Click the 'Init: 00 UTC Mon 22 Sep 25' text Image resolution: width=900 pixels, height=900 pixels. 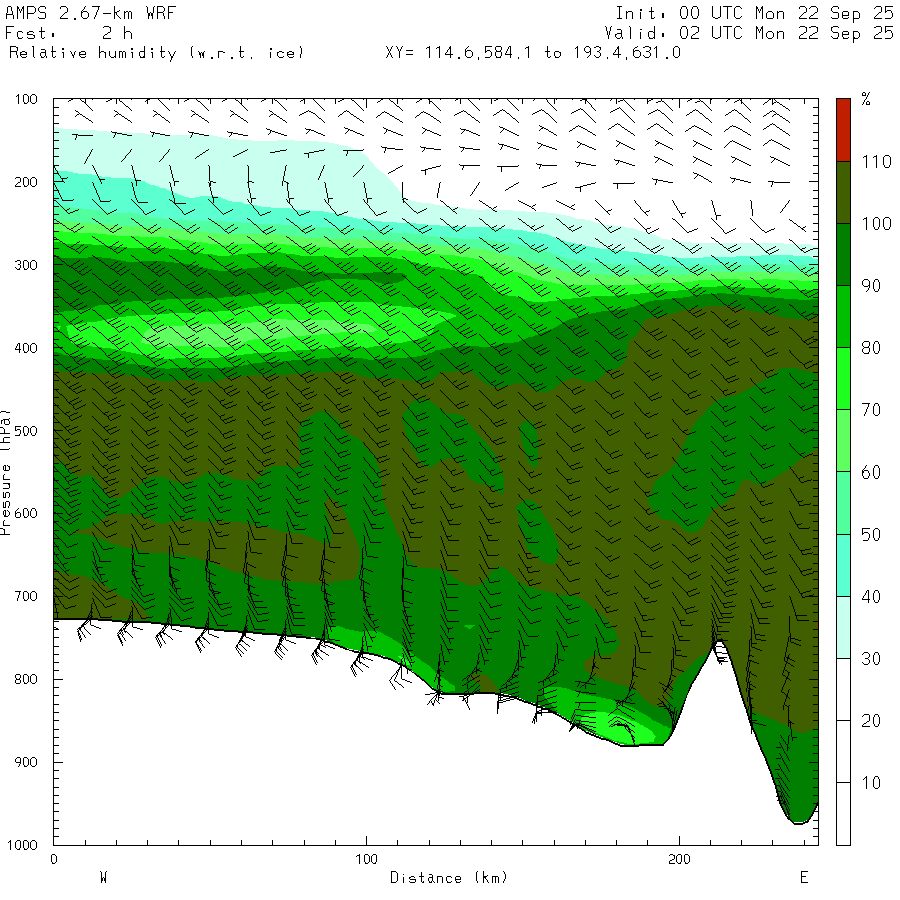(754, 13)
